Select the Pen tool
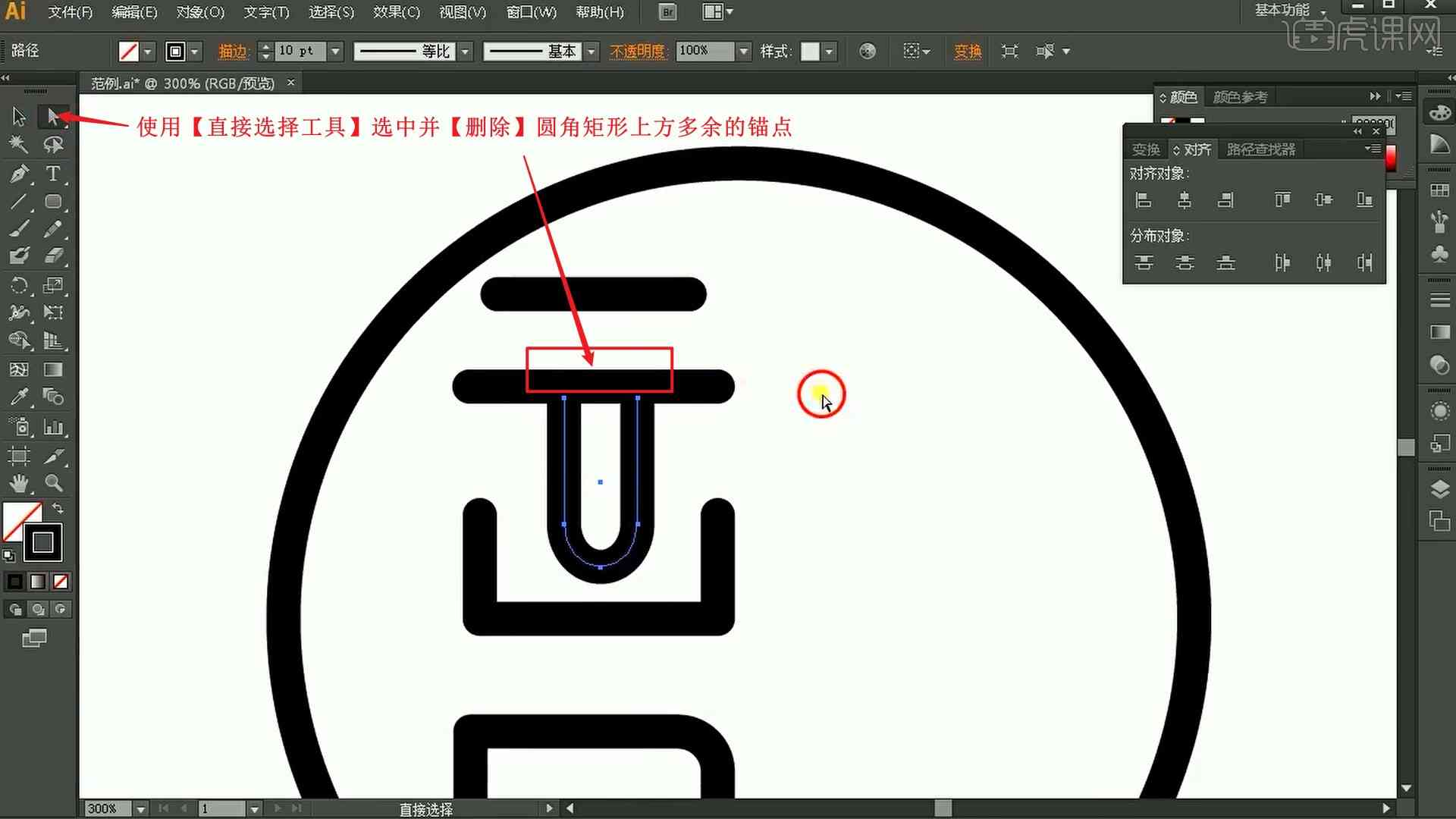 pyautogui.click(x=19, y=174)
